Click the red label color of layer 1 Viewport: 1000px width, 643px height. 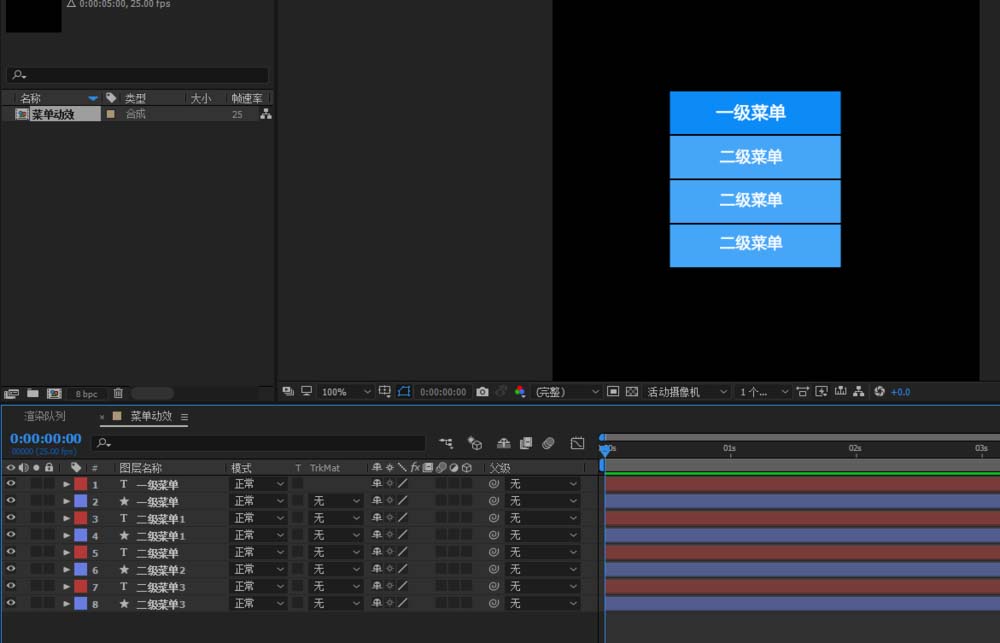(x=80, y=484)
